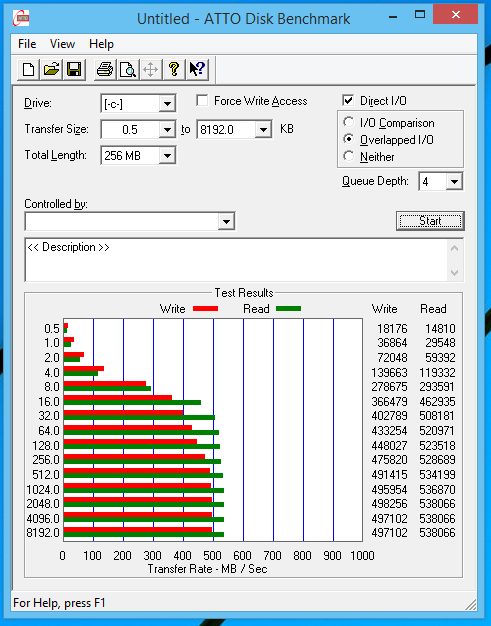Select the Overlapped I/O radio button
The height and width of the screenshot is (626, 491).
tap(348, 139)
